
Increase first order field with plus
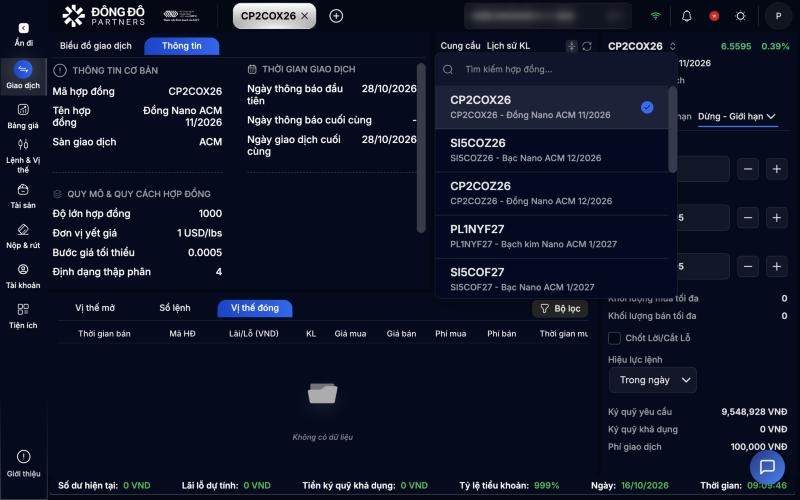tap(777, 169)
